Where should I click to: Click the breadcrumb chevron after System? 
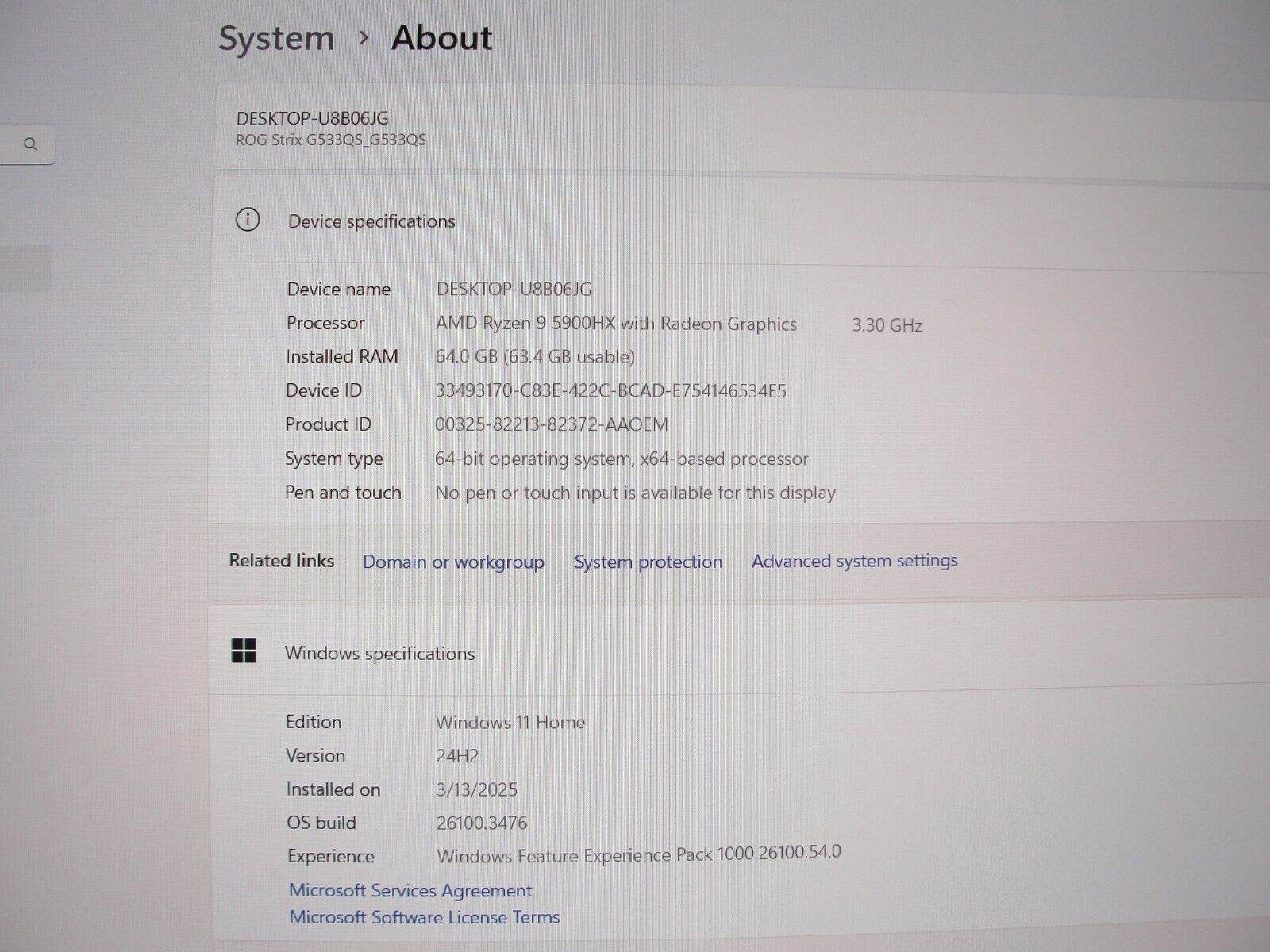click(364, 38)
